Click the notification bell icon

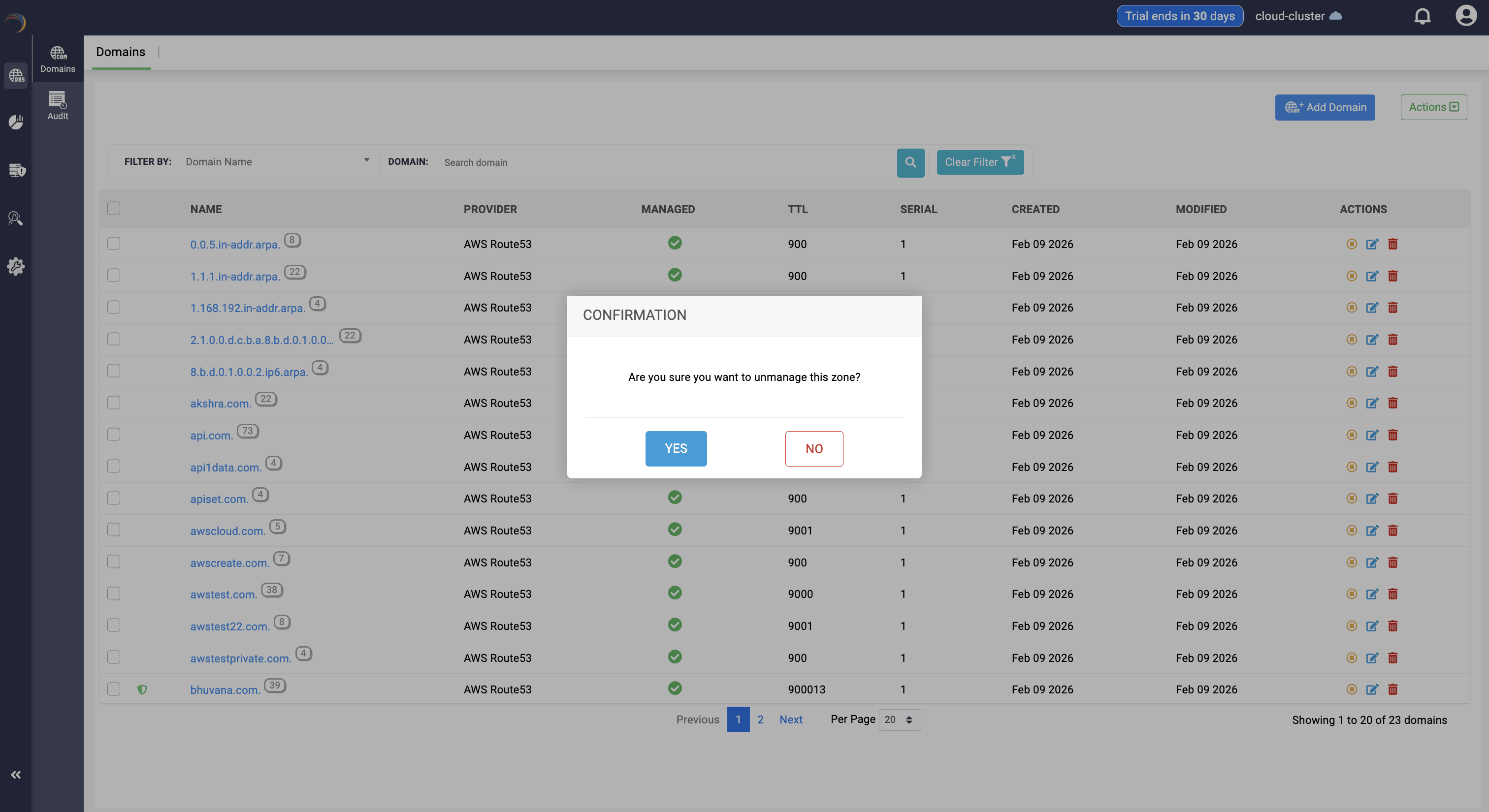pyautogui.click(x=1422, y=16)
